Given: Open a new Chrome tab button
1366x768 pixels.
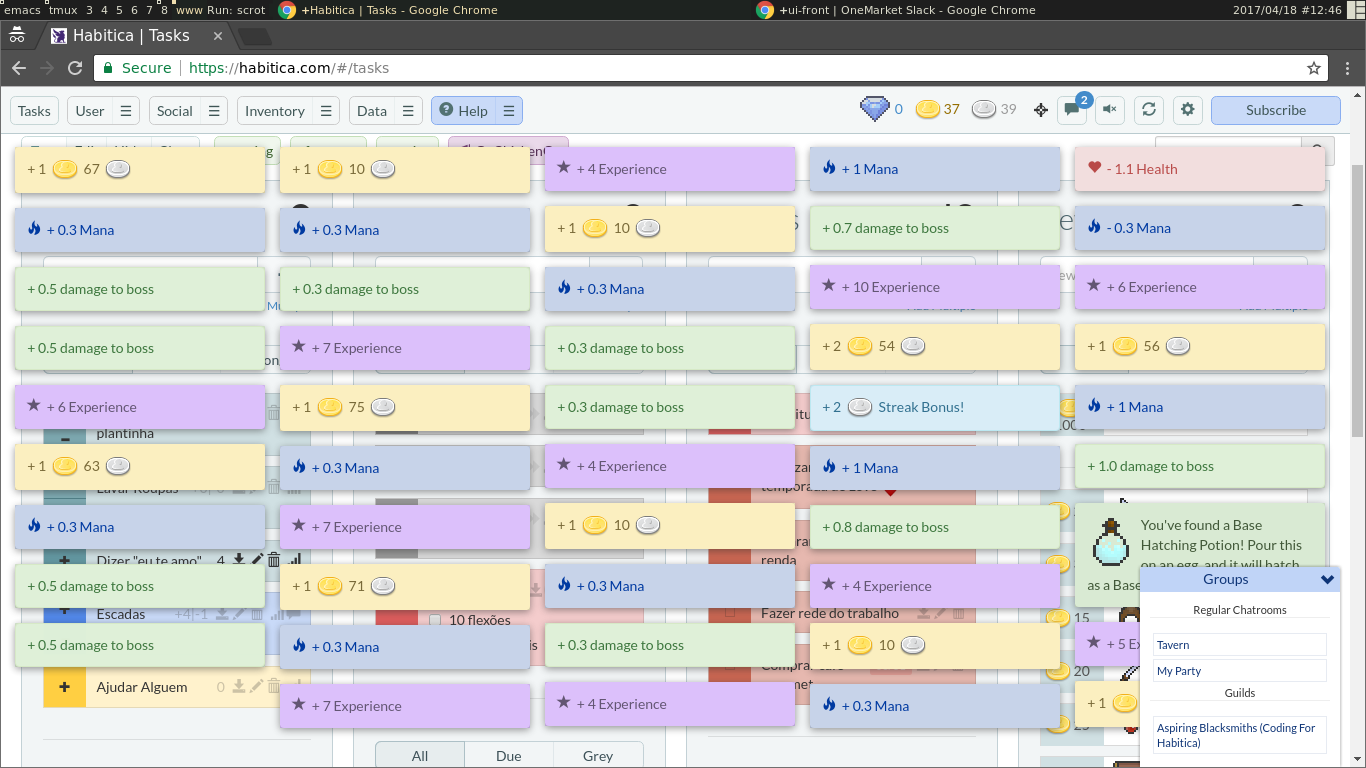Looking at the screenshot, I should click(x=256, y=37).
